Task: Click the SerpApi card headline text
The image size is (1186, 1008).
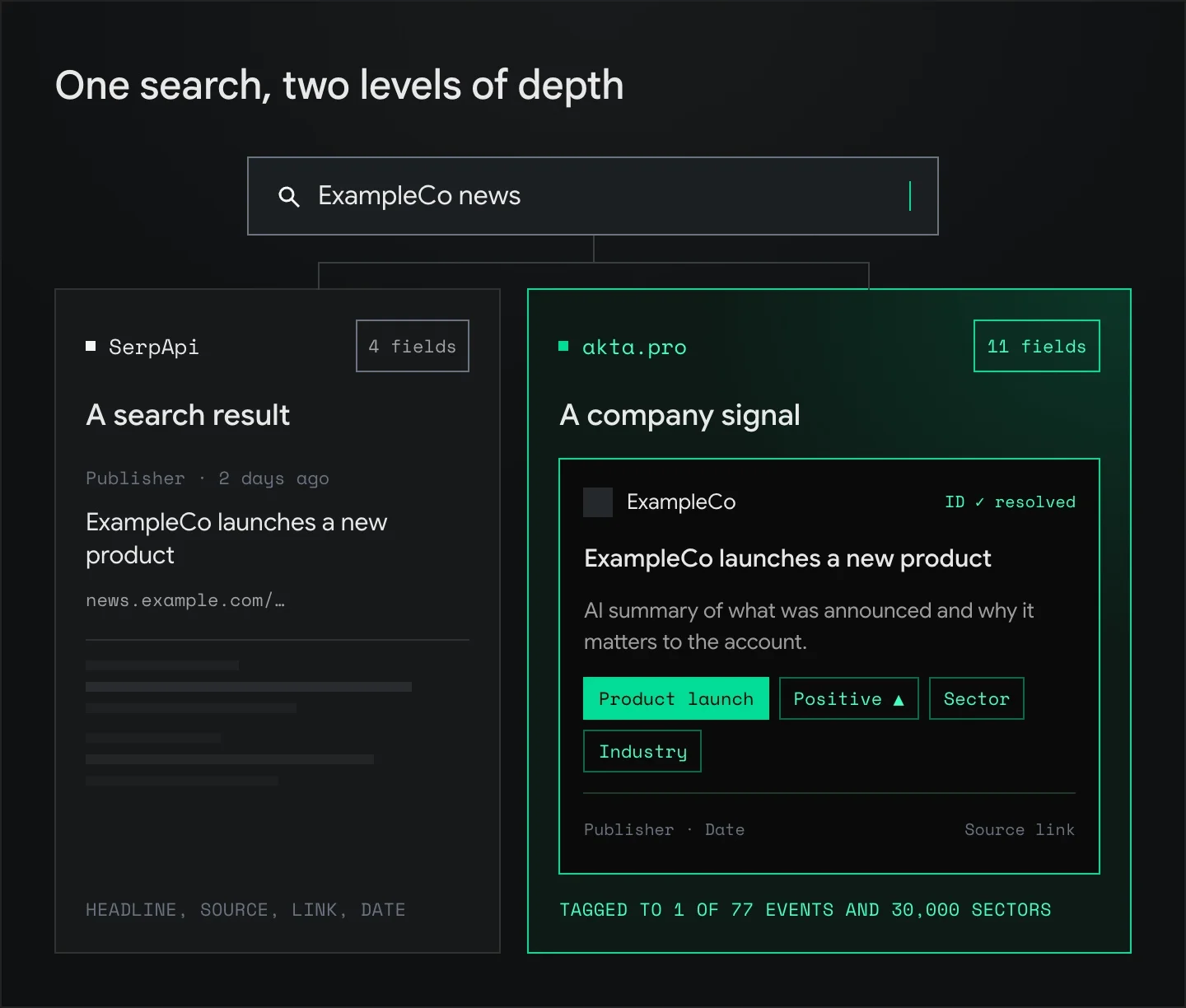Action: click(236, 539)
